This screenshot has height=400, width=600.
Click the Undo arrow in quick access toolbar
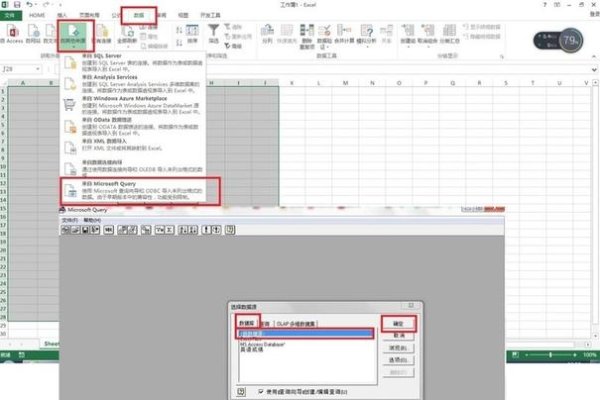(x=29, y=5)
